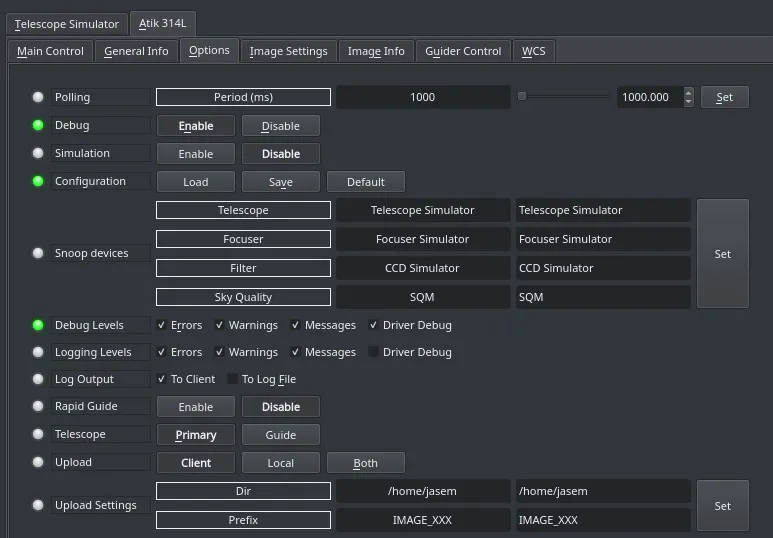Save the current configuration
The height and width of the screenshot is (538, 773).
[x=281, y=182]
